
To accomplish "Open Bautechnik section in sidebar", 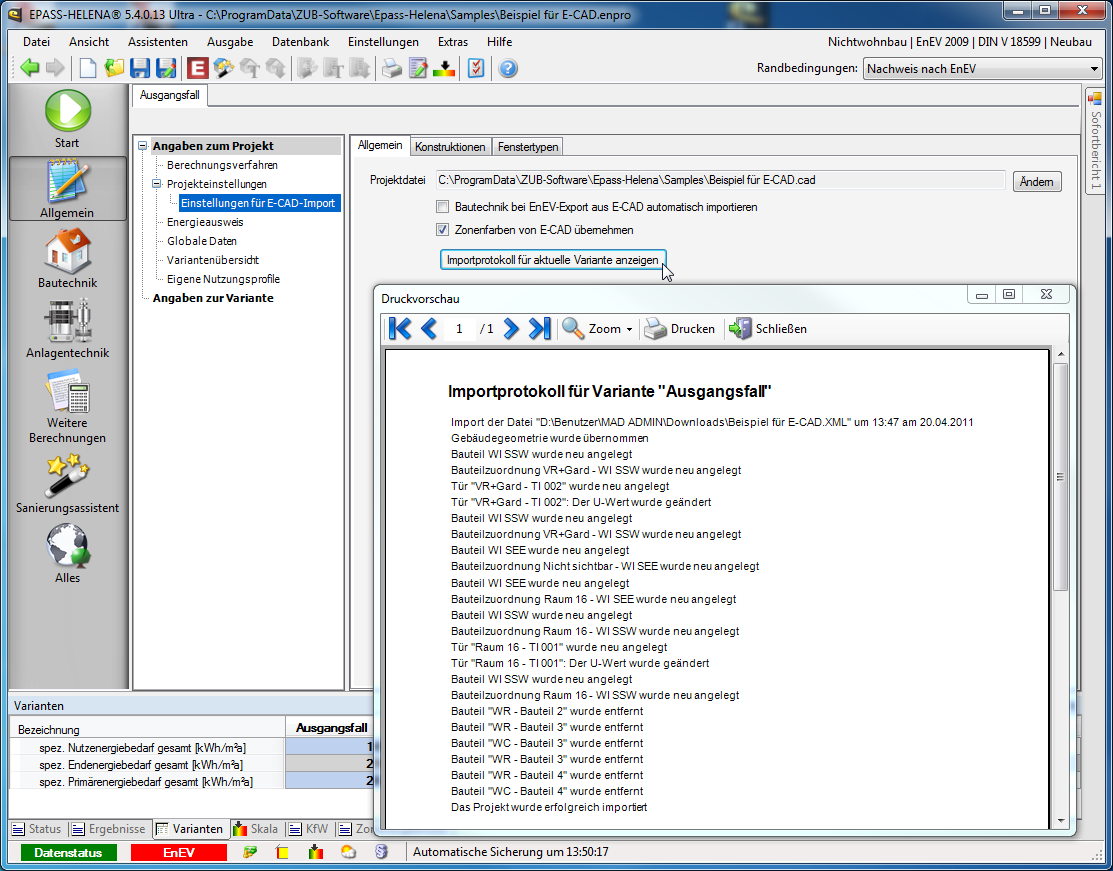I will pyautogui.click(x=67, y=258).
